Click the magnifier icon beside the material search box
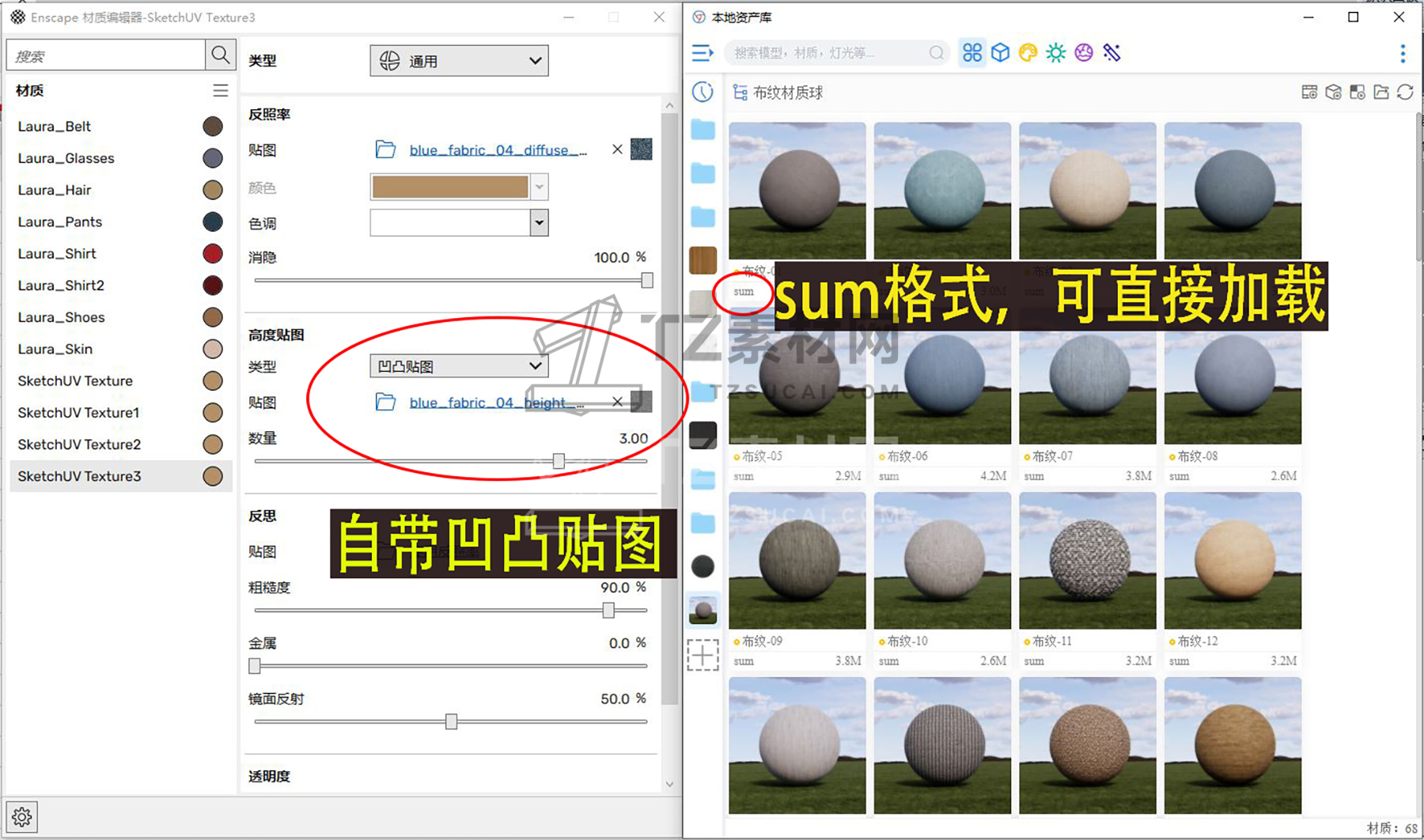 click(x=220, y=55)
